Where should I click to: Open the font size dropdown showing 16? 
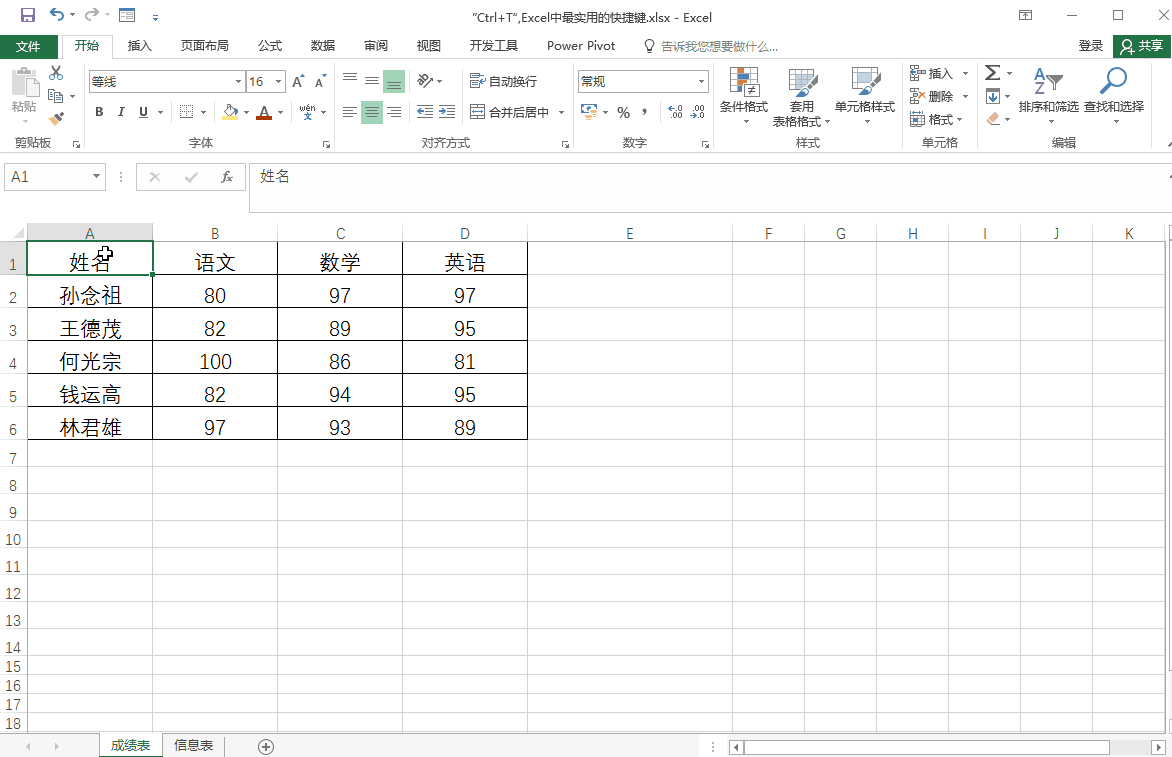[x=278, y=81]
